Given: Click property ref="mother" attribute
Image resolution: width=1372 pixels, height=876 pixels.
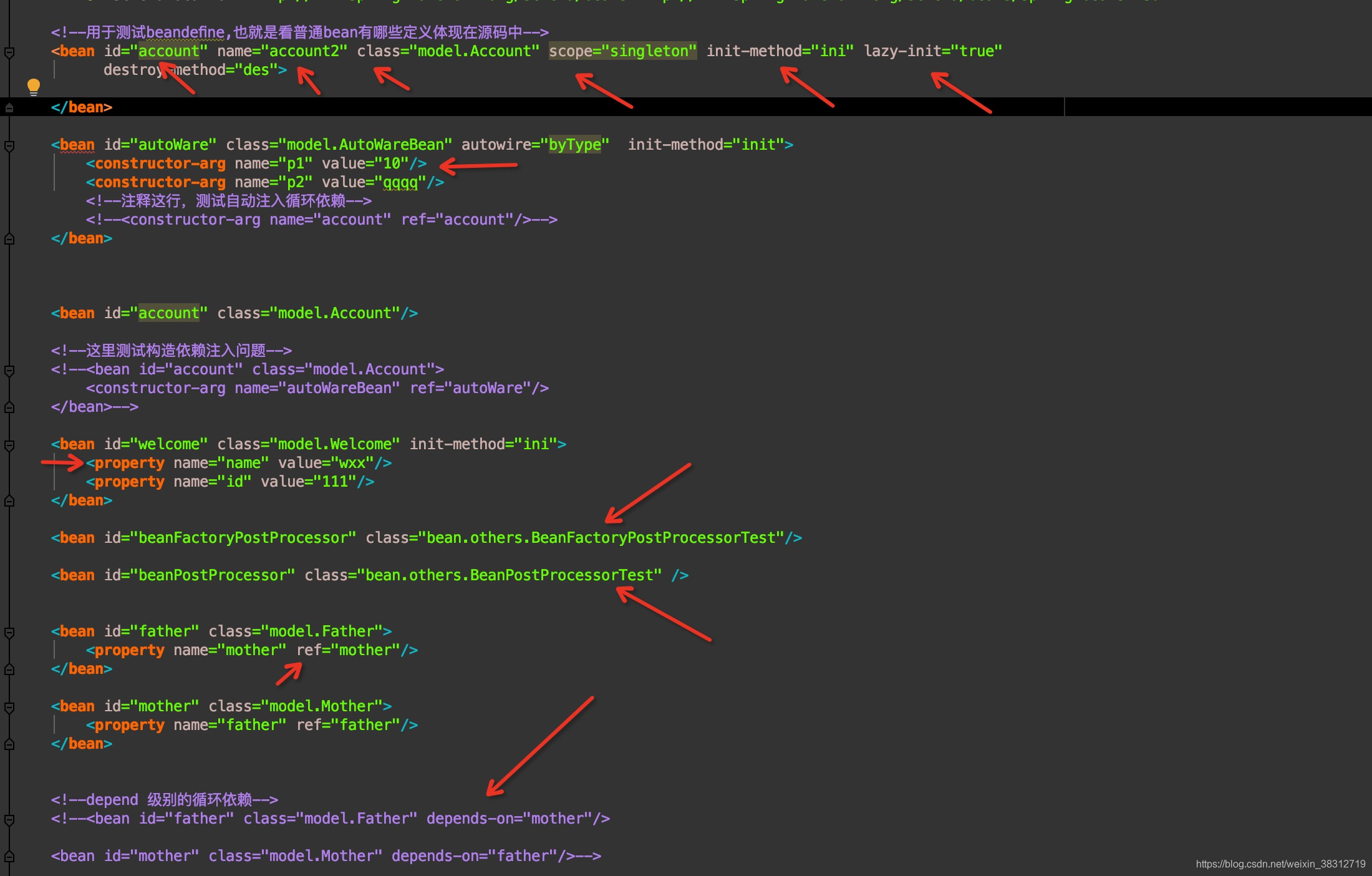Looking at the screenshot, I should [349, 650].
